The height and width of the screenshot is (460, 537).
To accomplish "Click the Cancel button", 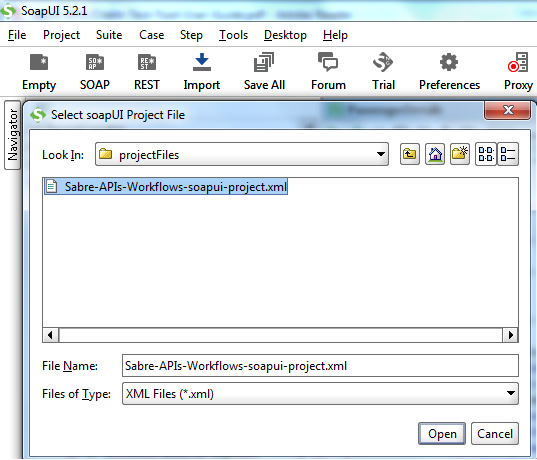I will (x=495, y=433).
